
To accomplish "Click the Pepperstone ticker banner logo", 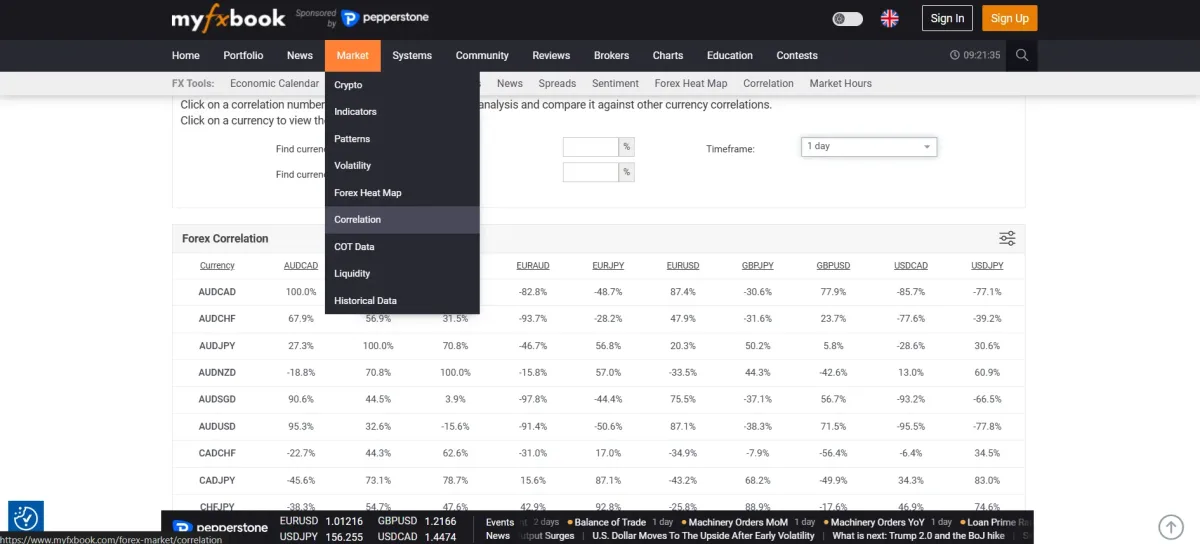I will (x=220, y=527).
